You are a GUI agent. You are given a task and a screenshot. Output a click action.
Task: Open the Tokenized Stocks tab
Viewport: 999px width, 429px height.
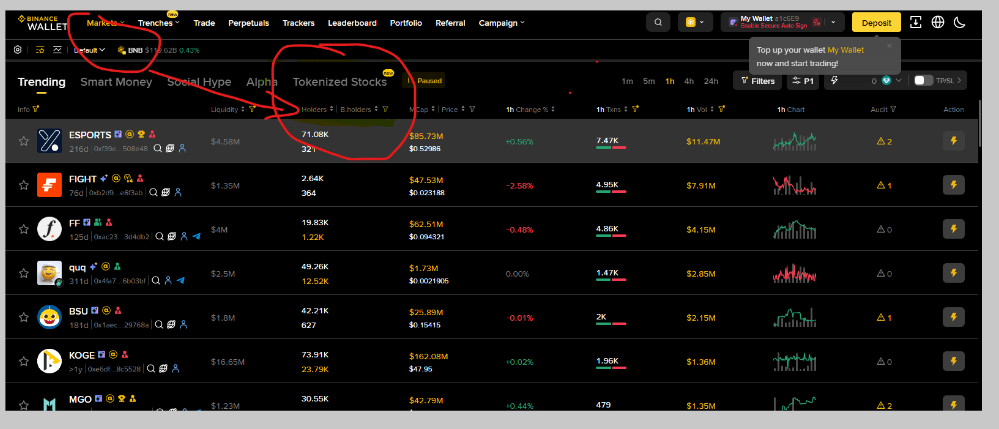click(x=340, y=82)
